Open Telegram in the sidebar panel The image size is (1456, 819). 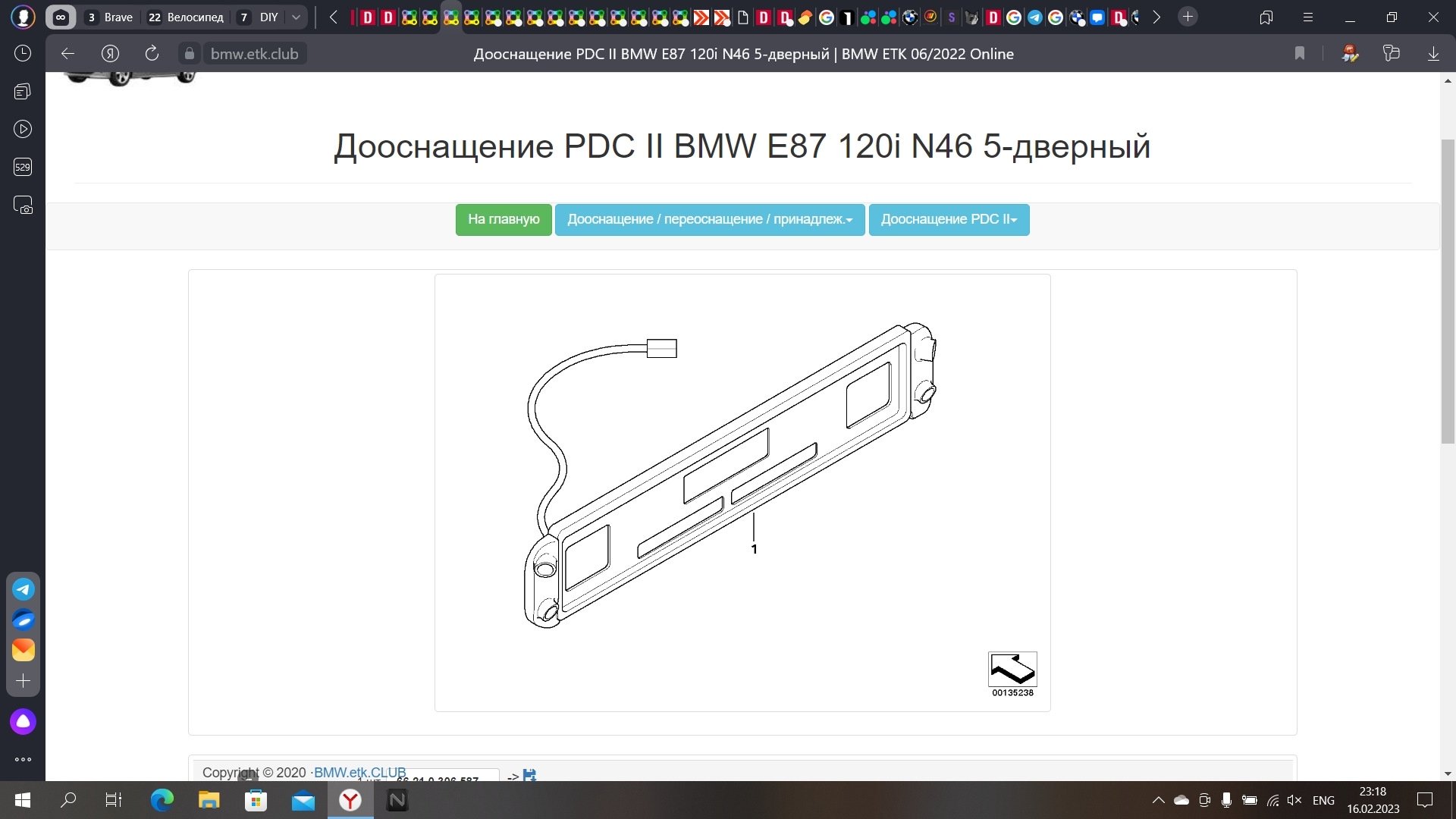[x=23, y=589]
